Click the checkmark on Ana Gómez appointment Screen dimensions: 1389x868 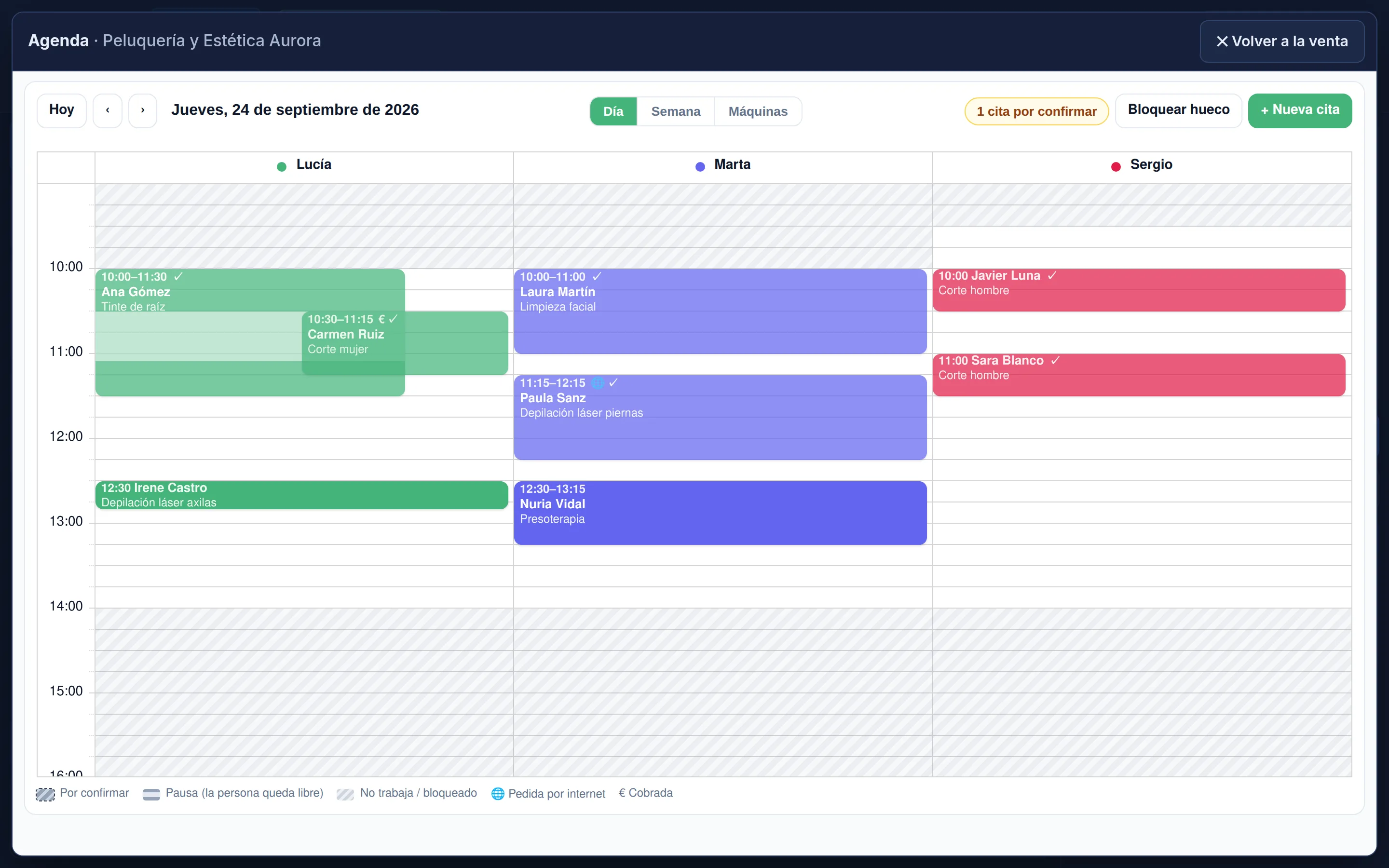pyautogui.click(x=178, y=277)
